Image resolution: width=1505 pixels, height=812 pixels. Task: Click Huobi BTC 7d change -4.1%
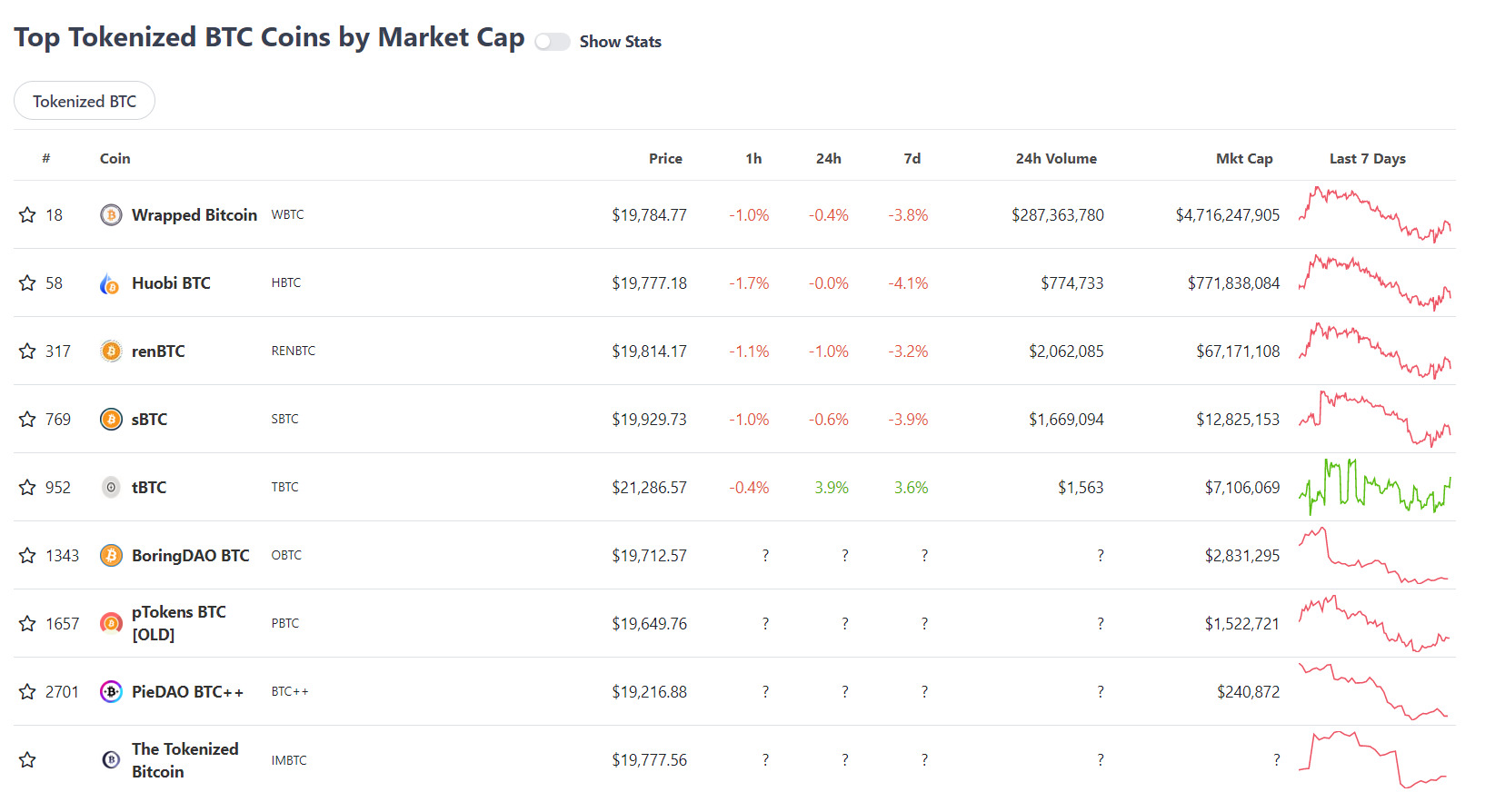click(x=908, y=283)
